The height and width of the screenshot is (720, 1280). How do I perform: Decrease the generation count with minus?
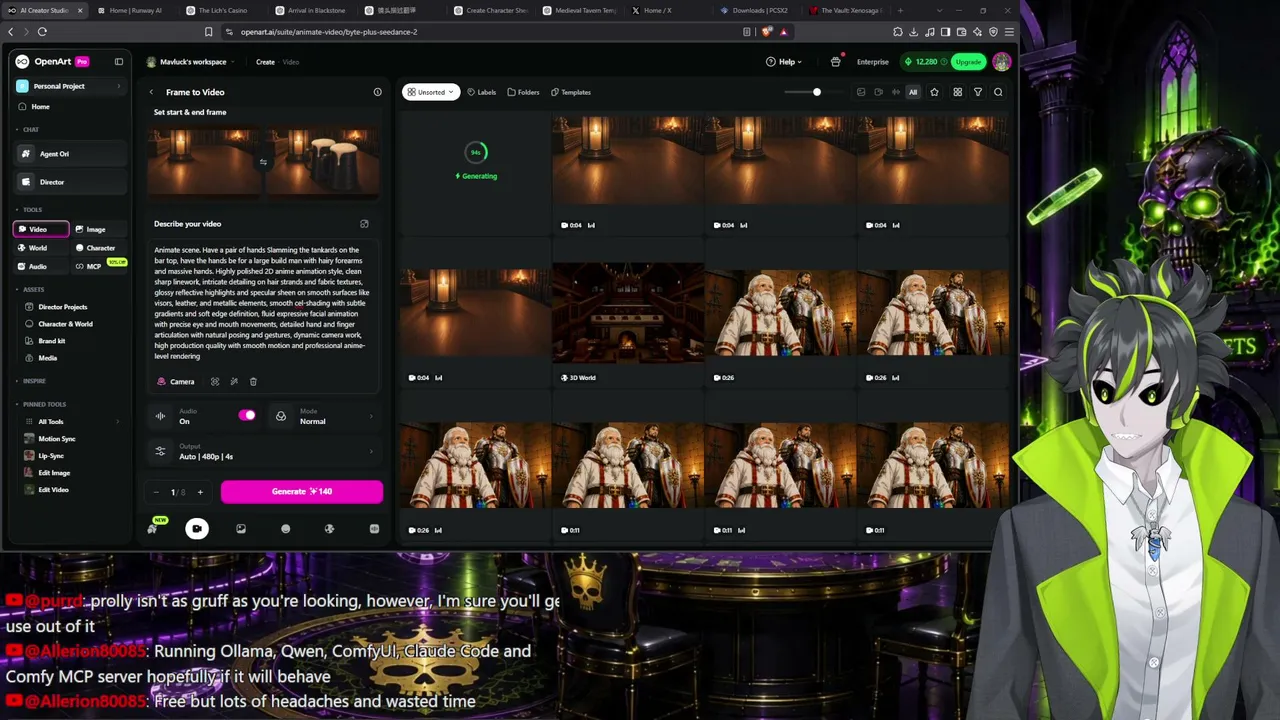pos(156,492)
